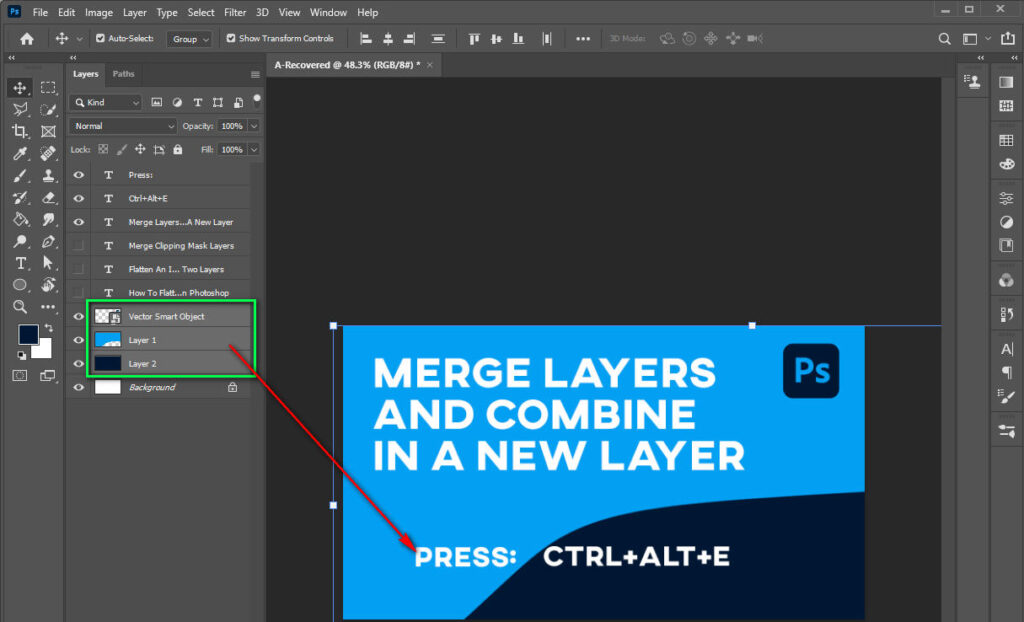Select the Move tool
Screen dimensions: 1024x622
click(21, 89)
